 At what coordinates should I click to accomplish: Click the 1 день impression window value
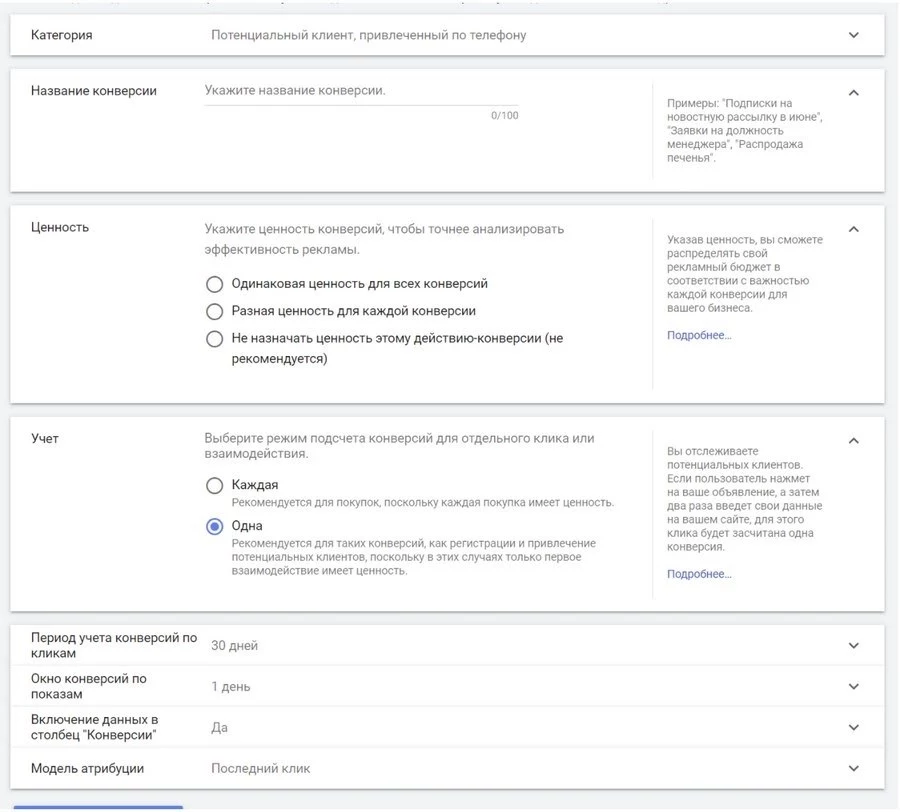click(x=231, y=687)
